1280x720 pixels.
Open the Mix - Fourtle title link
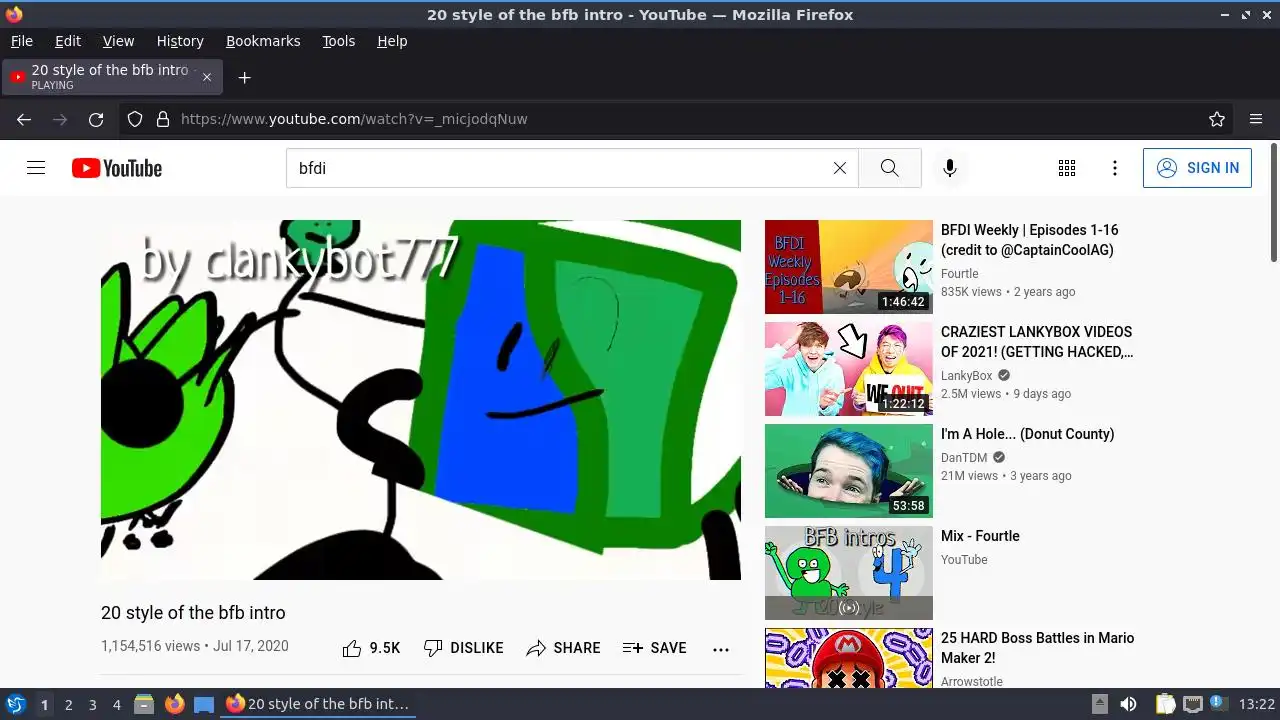coord(980,536)
